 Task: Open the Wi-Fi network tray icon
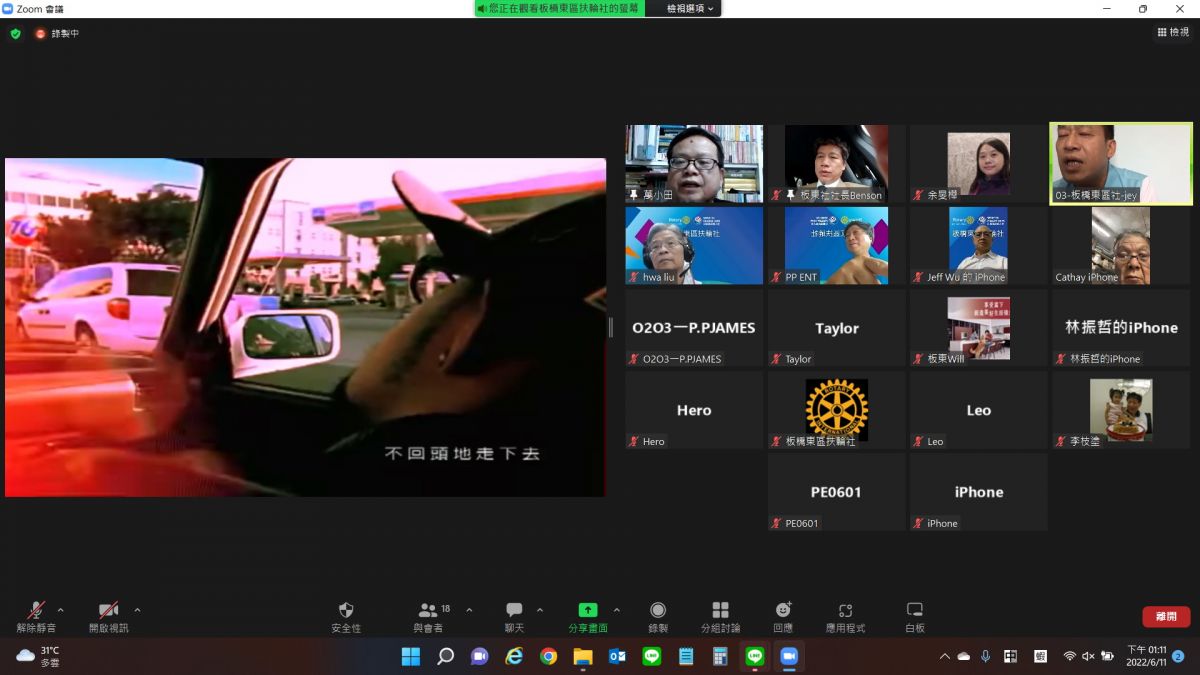click(x=1070, y=656)
